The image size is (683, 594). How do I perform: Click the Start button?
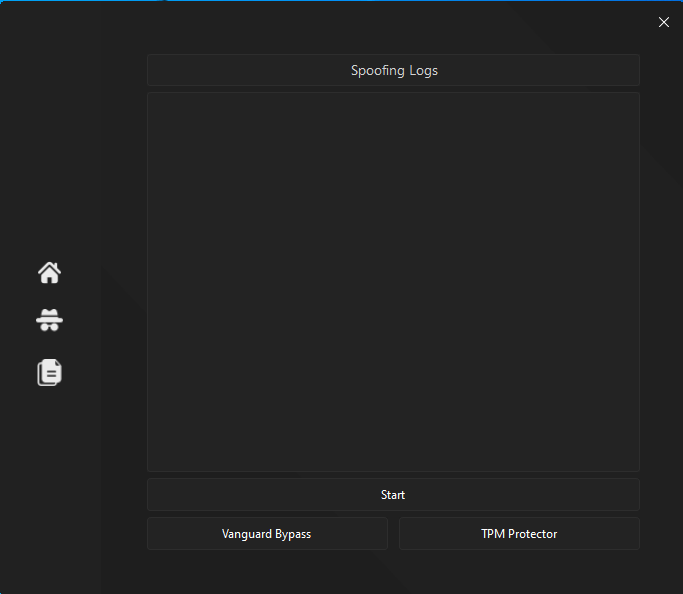[393, 495]
